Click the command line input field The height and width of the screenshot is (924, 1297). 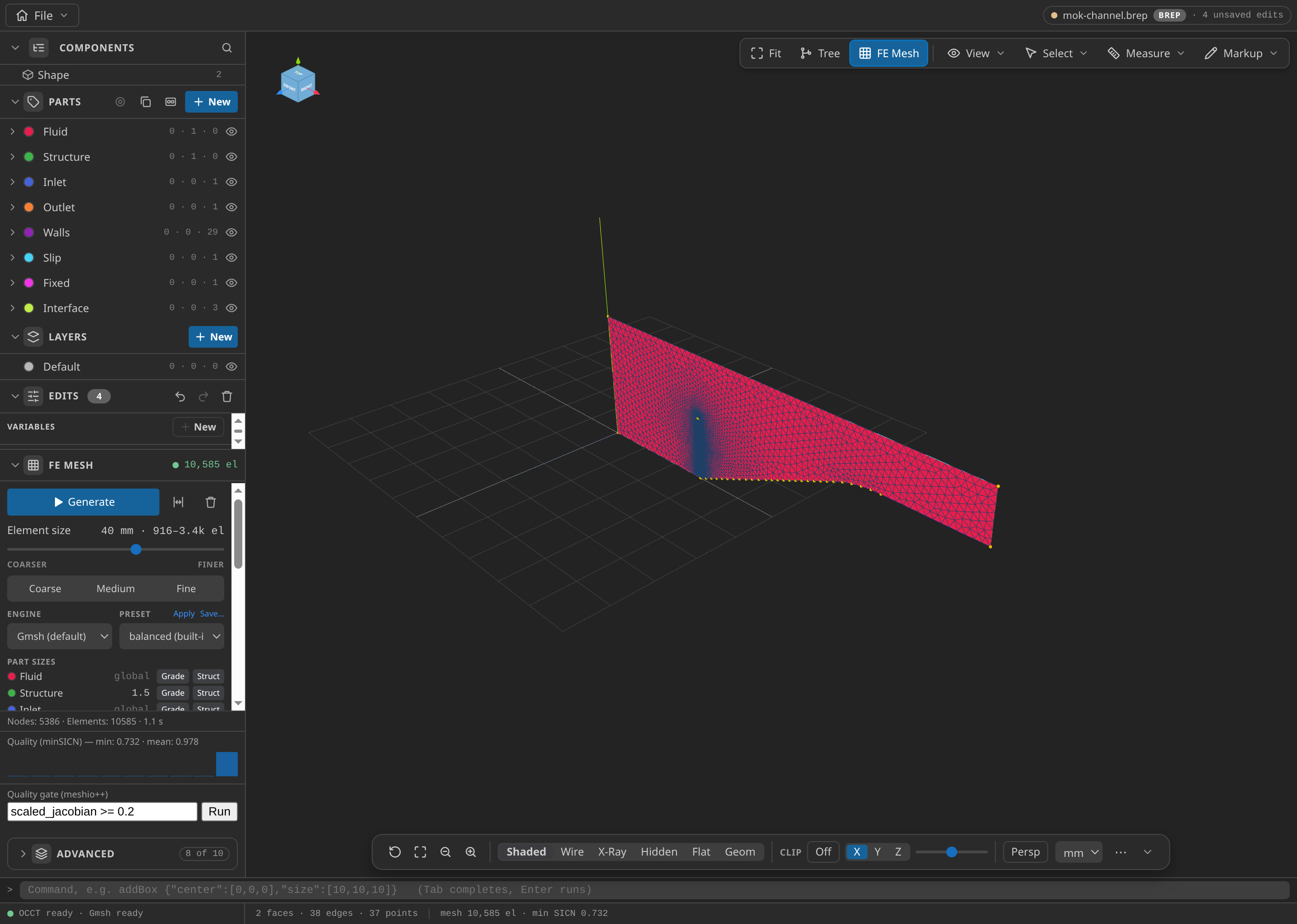point(654,890)
